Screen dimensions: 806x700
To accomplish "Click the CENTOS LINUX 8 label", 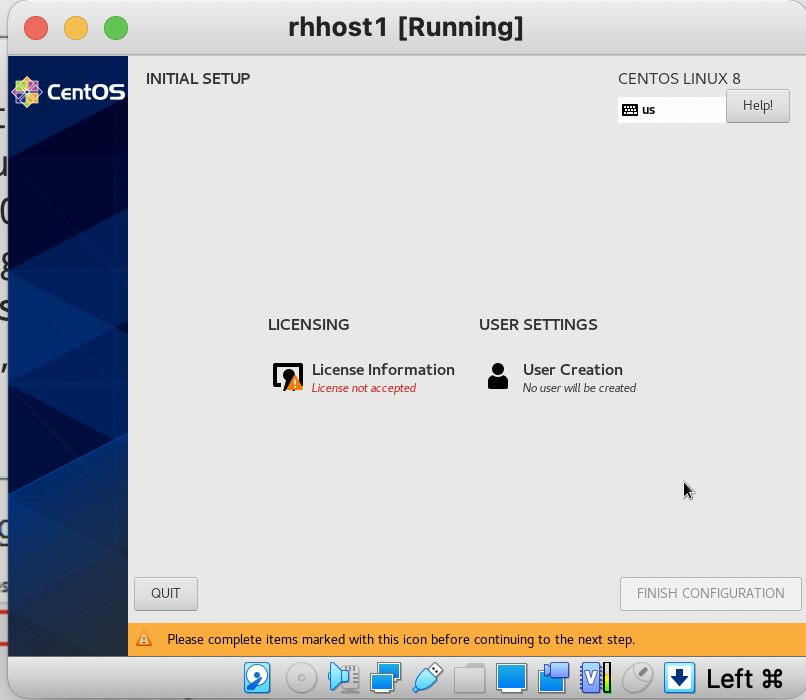I will (679, 79).
